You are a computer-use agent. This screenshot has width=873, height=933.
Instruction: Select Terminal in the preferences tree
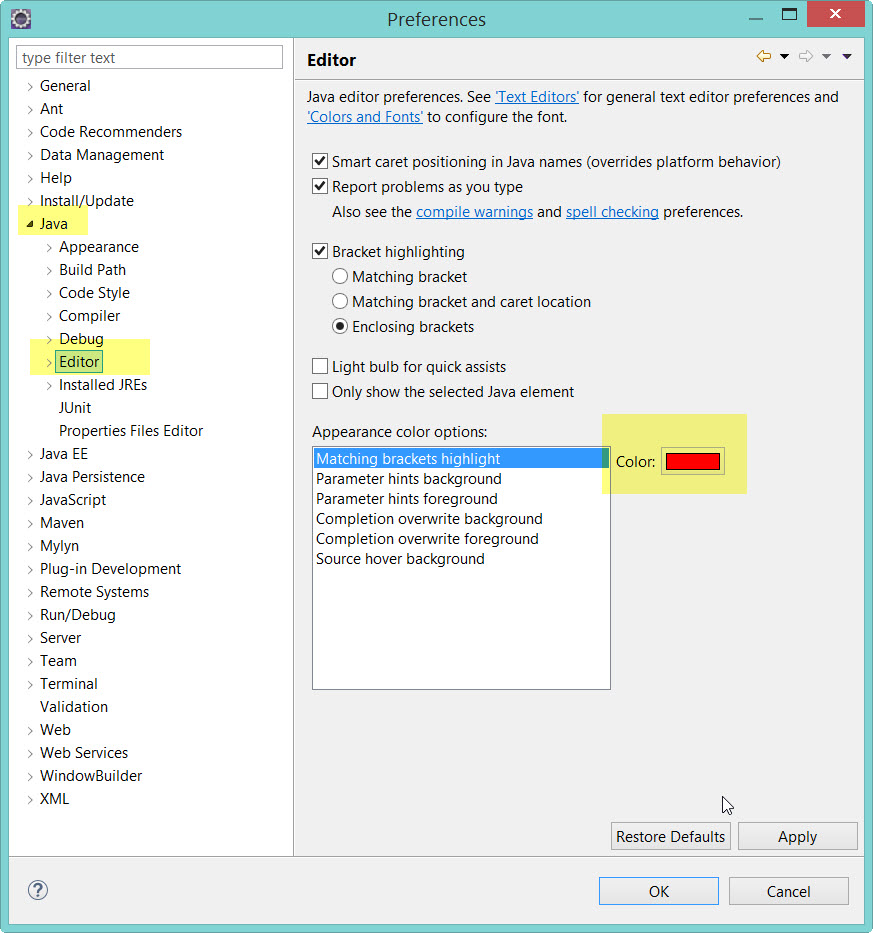point(68,684)
